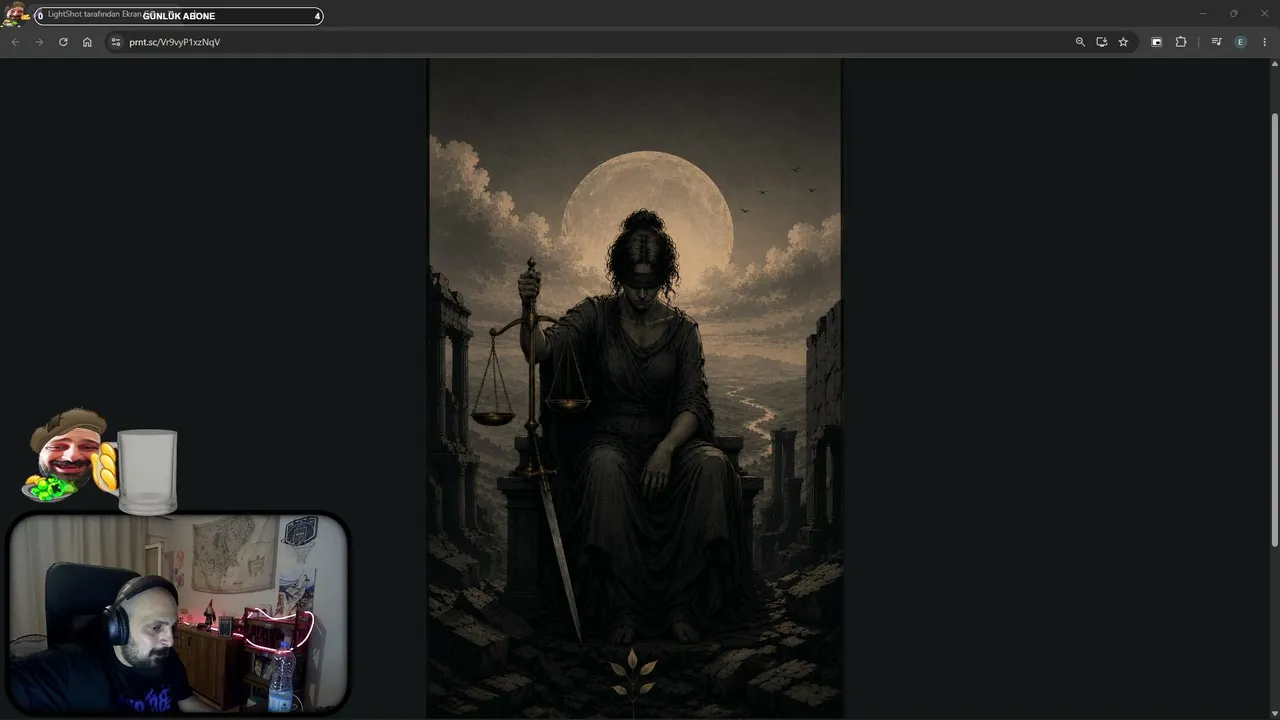Click the beer mug emote overlay
Screen dimensions: 1280x720
146,471
